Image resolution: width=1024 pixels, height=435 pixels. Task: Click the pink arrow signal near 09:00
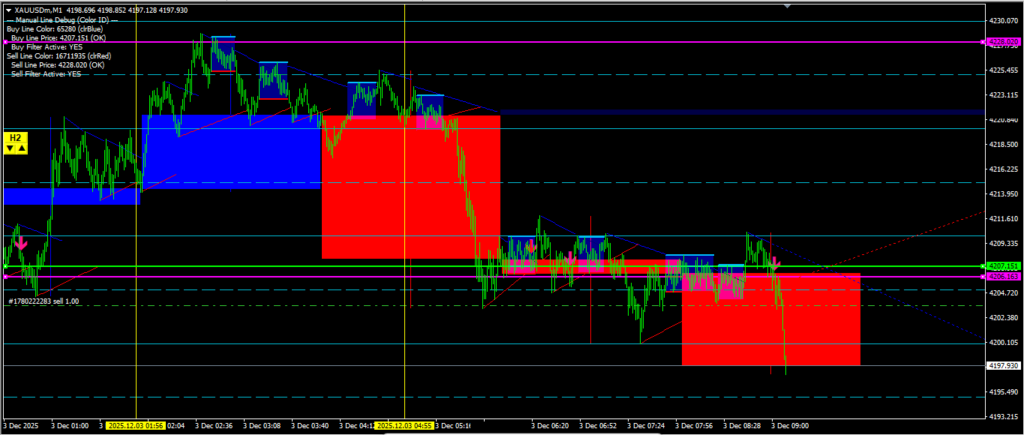click(x=774, y=261)
